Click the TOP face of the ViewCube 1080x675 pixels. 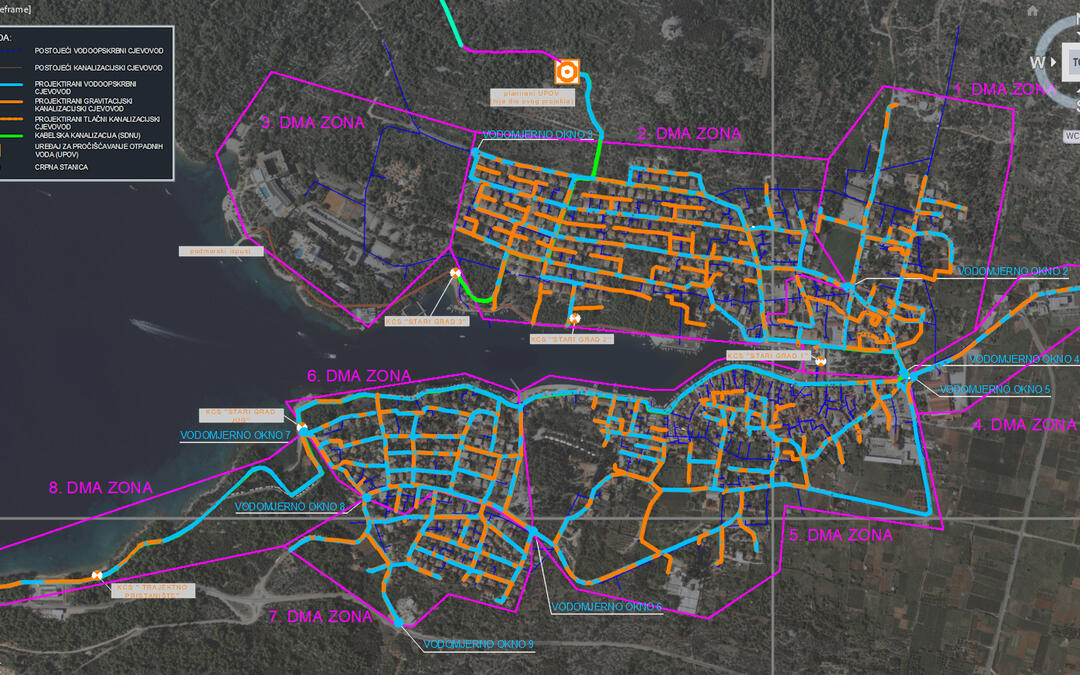[1072, 62]
